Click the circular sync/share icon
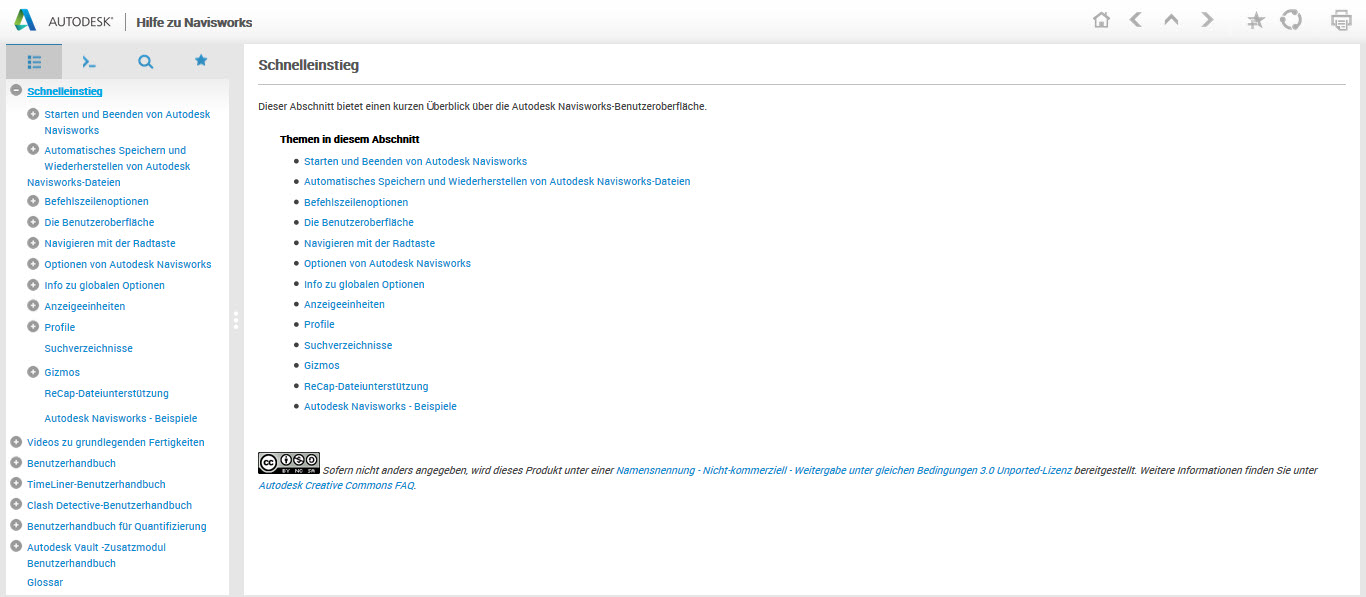Image resolution: width=1366 pixels, height=597 pixels. click(1291, 20)
